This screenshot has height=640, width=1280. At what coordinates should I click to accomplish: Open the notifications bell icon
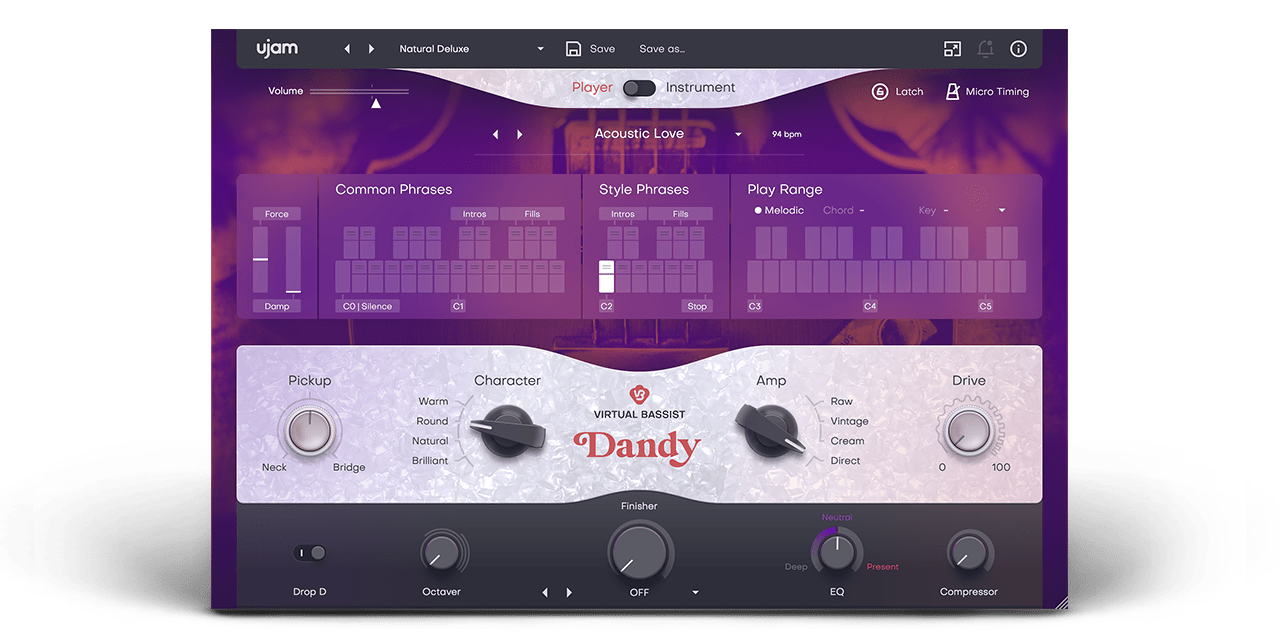point(985,49)
